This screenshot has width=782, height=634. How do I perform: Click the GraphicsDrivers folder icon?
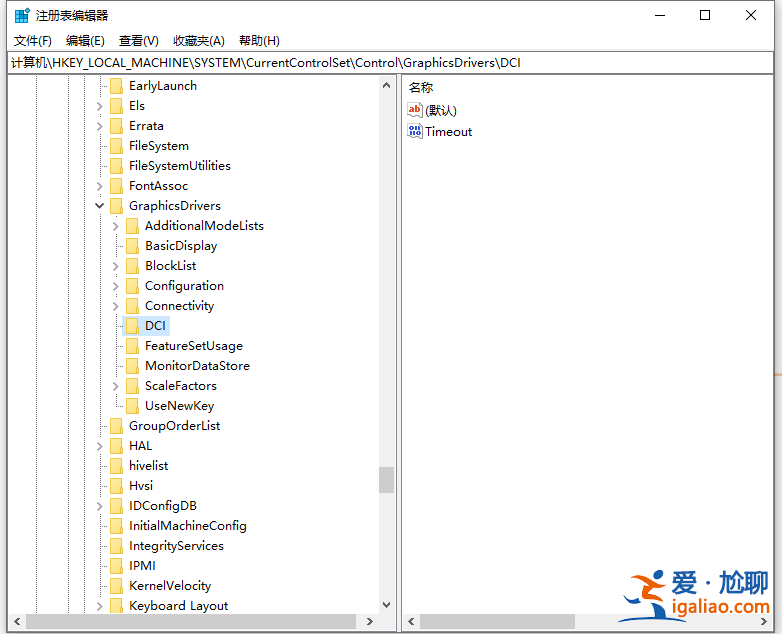[116, 206]
